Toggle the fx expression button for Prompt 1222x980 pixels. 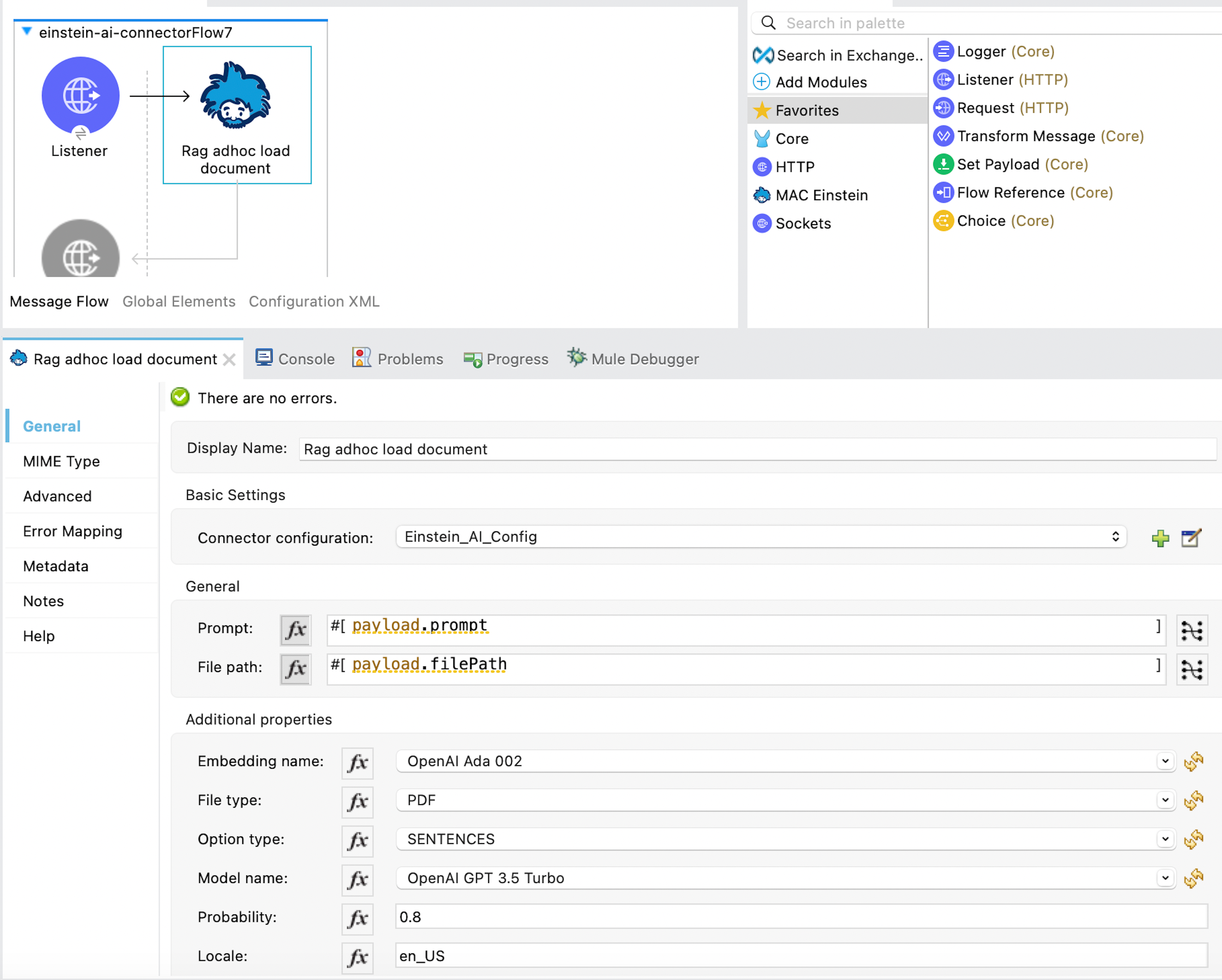point(296,630)
